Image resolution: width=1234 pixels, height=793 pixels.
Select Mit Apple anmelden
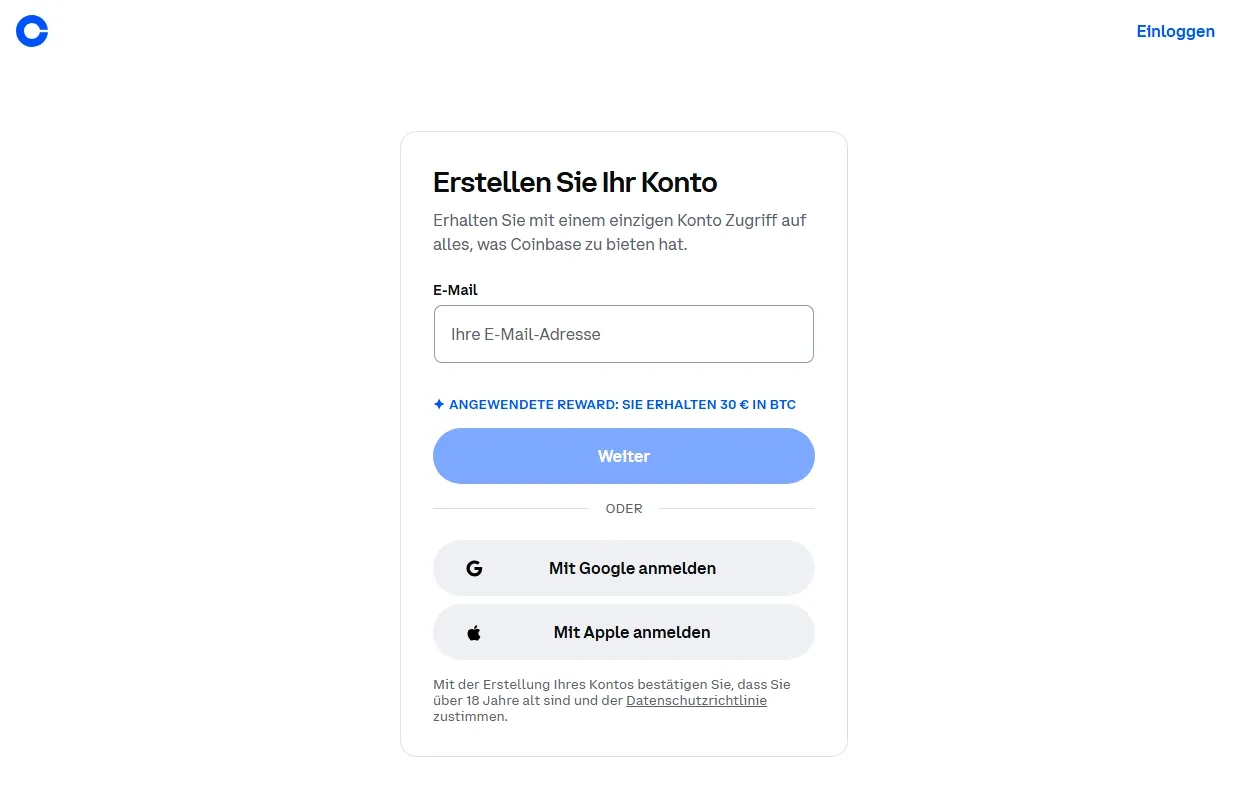623,632
